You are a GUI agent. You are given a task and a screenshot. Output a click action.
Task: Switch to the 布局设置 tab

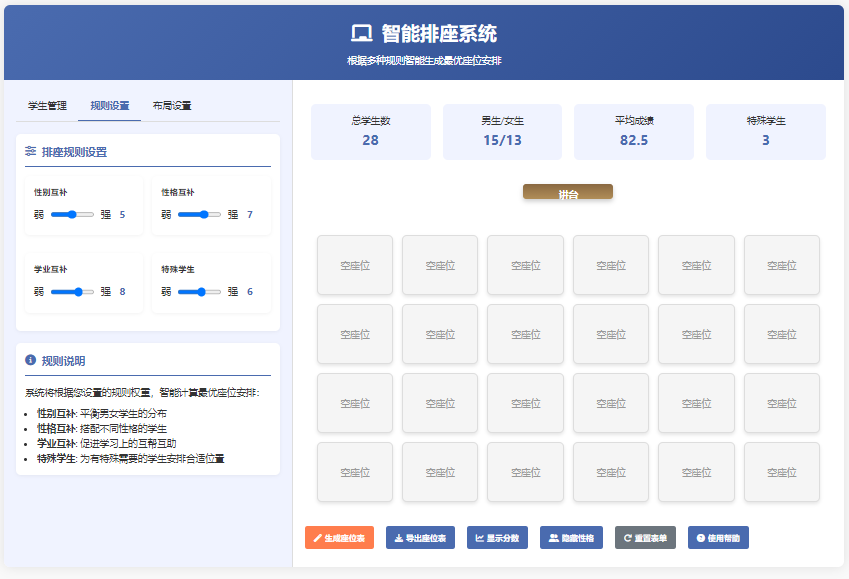point(172,103)
